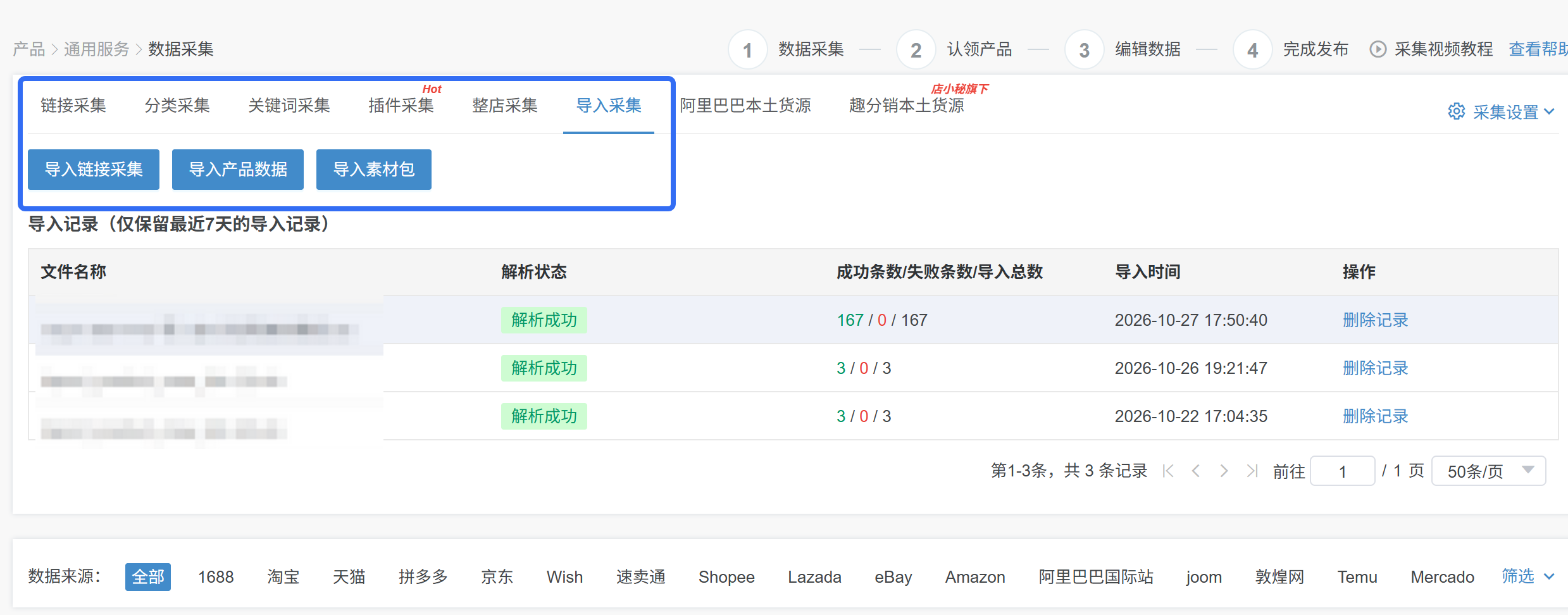Click 解析状态 column header

pyautogui.click(x=534, y=272)
